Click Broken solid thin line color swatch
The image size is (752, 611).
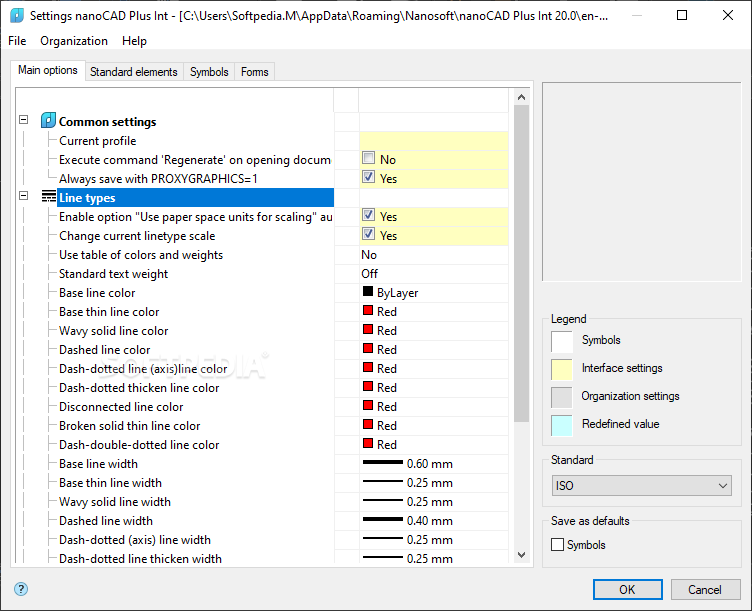(368, 424)
